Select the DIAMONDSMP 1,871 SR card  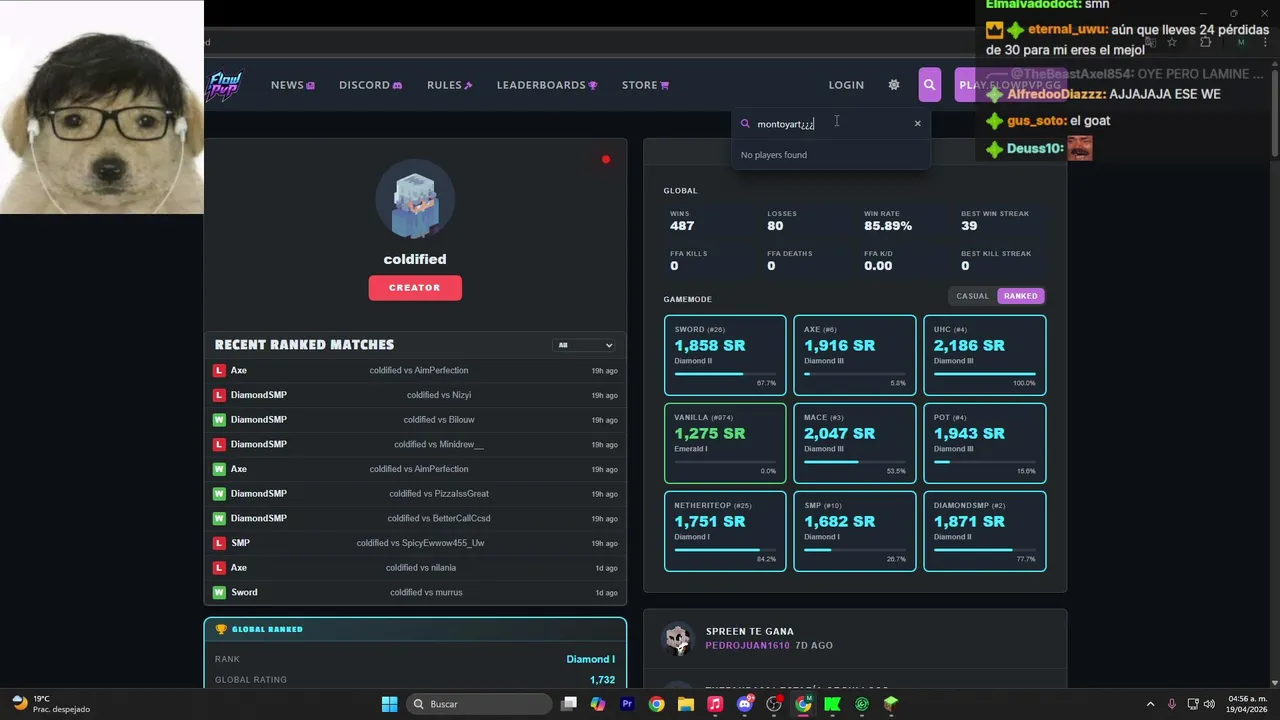coord(985,531)
